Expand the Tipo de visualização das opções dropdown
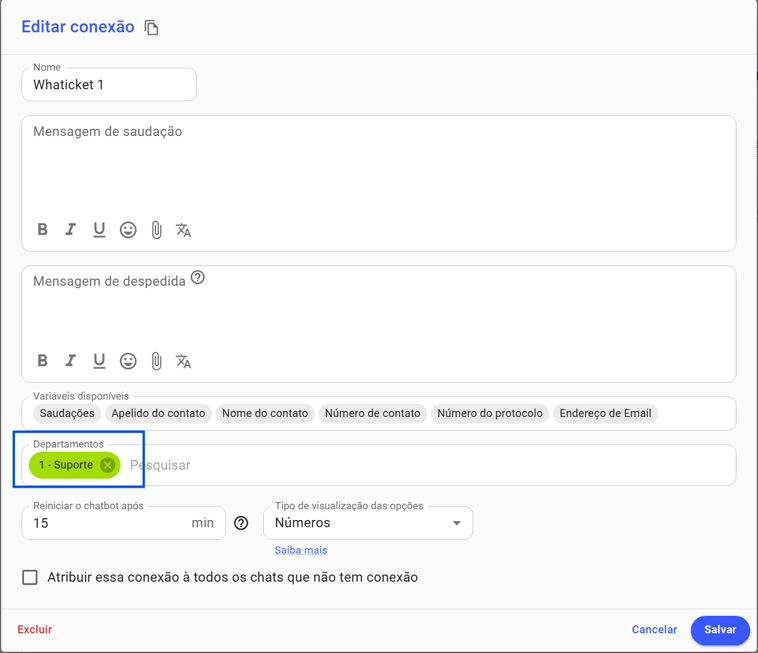The width and height of the screenshot is (758, 653). (368, 523)
